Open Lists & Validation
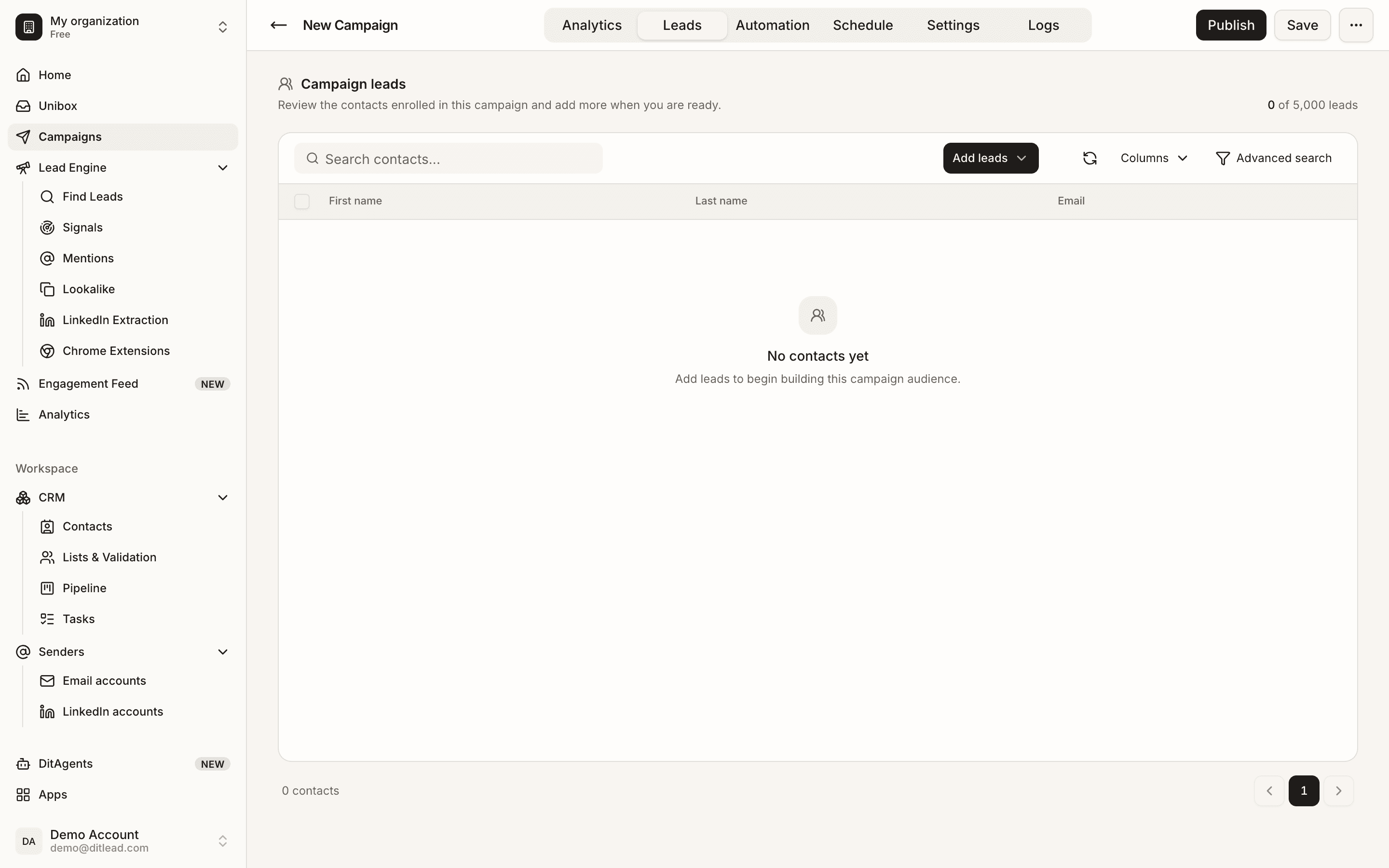1389x868 pixels. [134, 557]
